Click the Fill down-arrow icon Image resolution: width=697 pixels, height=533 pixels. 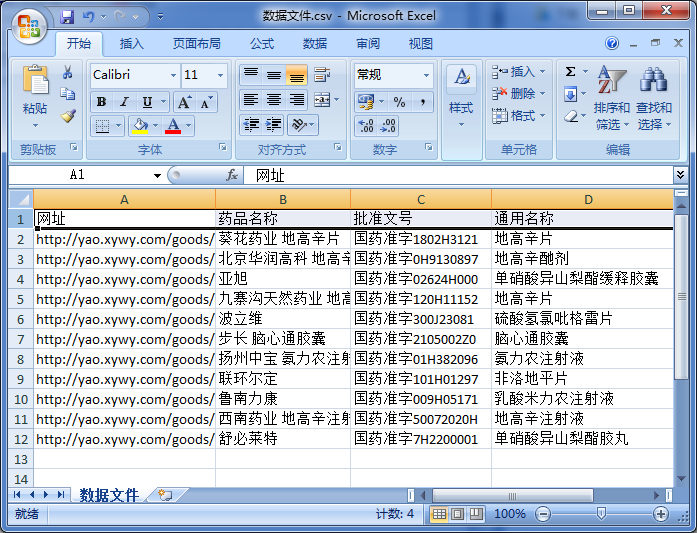coord(570,94)
